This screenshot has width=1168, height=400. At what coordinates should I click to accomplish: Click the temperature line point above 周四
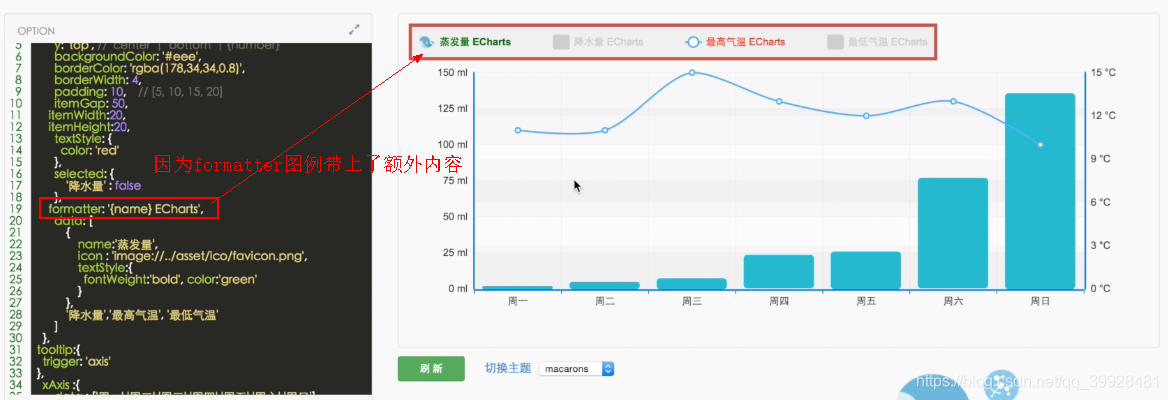(779, 101)
